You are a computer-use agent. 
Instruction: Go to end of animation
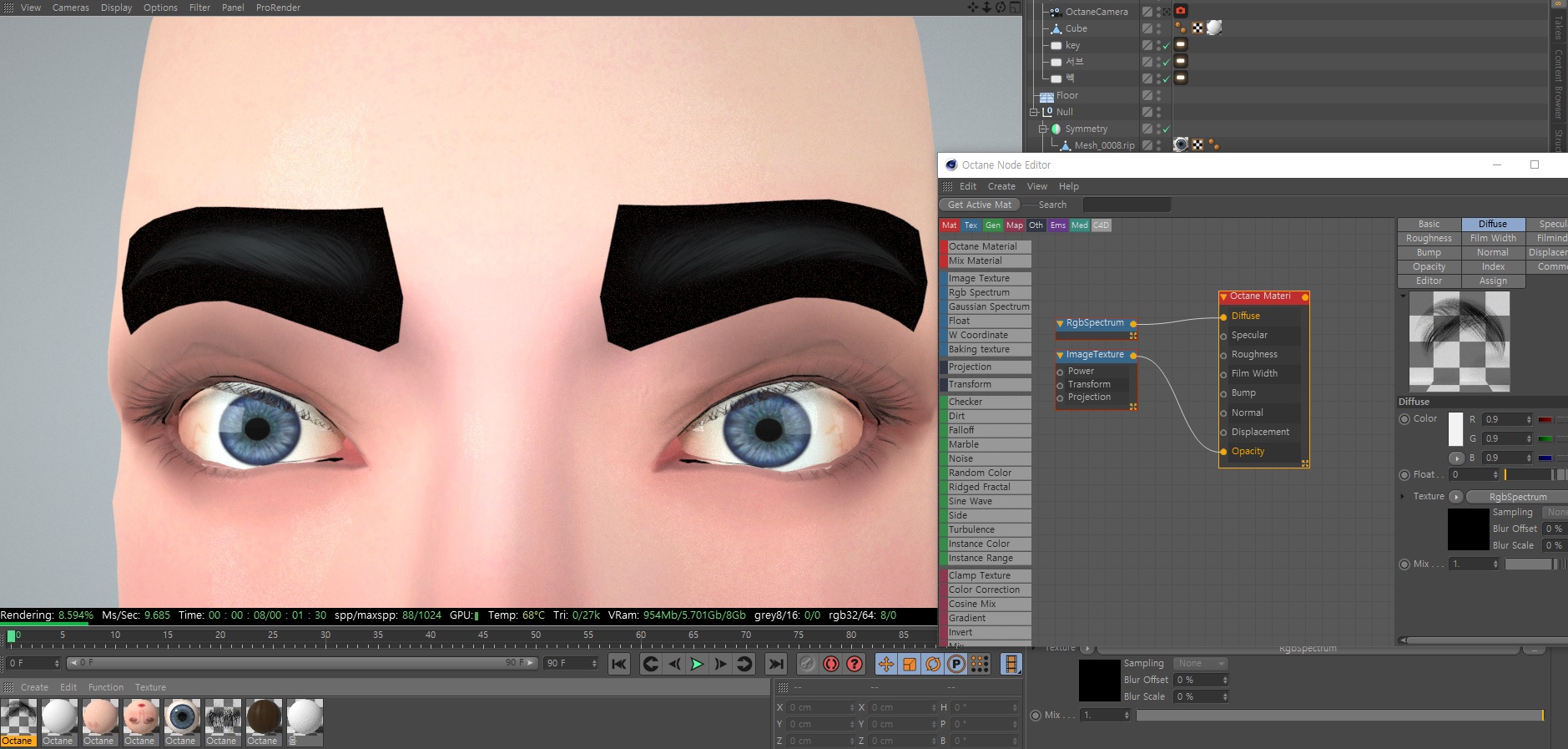point(776,664)
